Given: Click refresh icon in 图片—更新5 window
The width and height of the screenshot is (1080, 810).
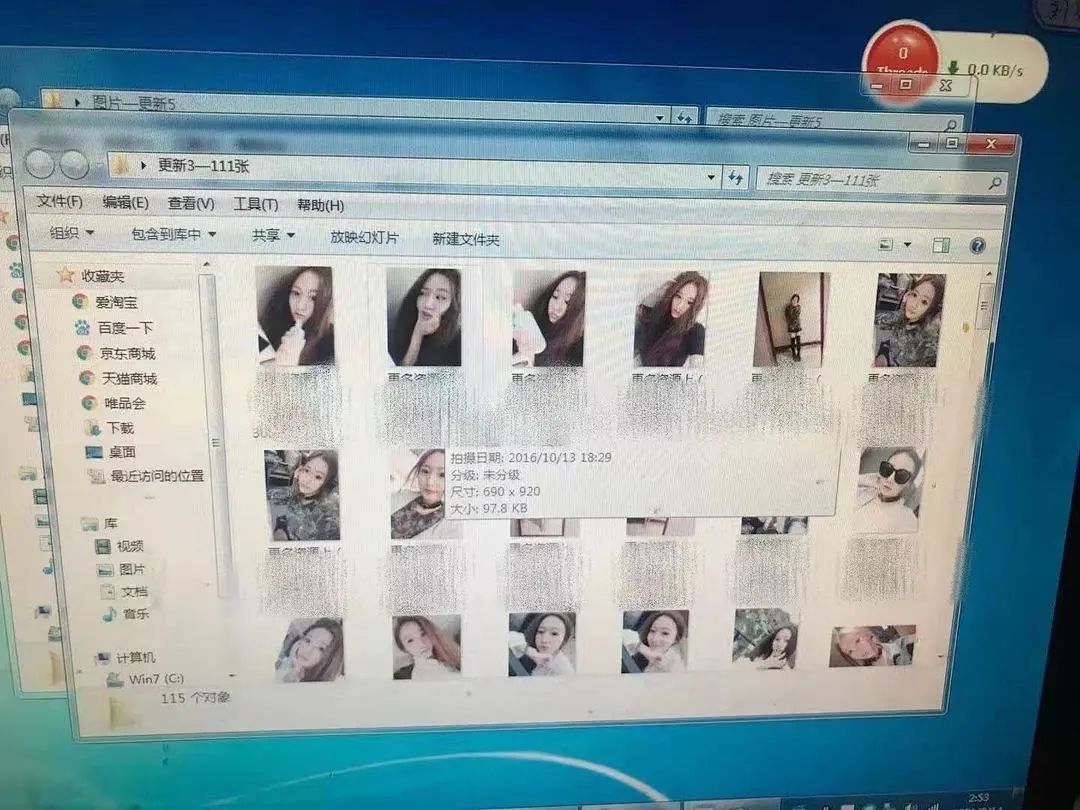Looking at the screenshot, I should pos(685,118).
